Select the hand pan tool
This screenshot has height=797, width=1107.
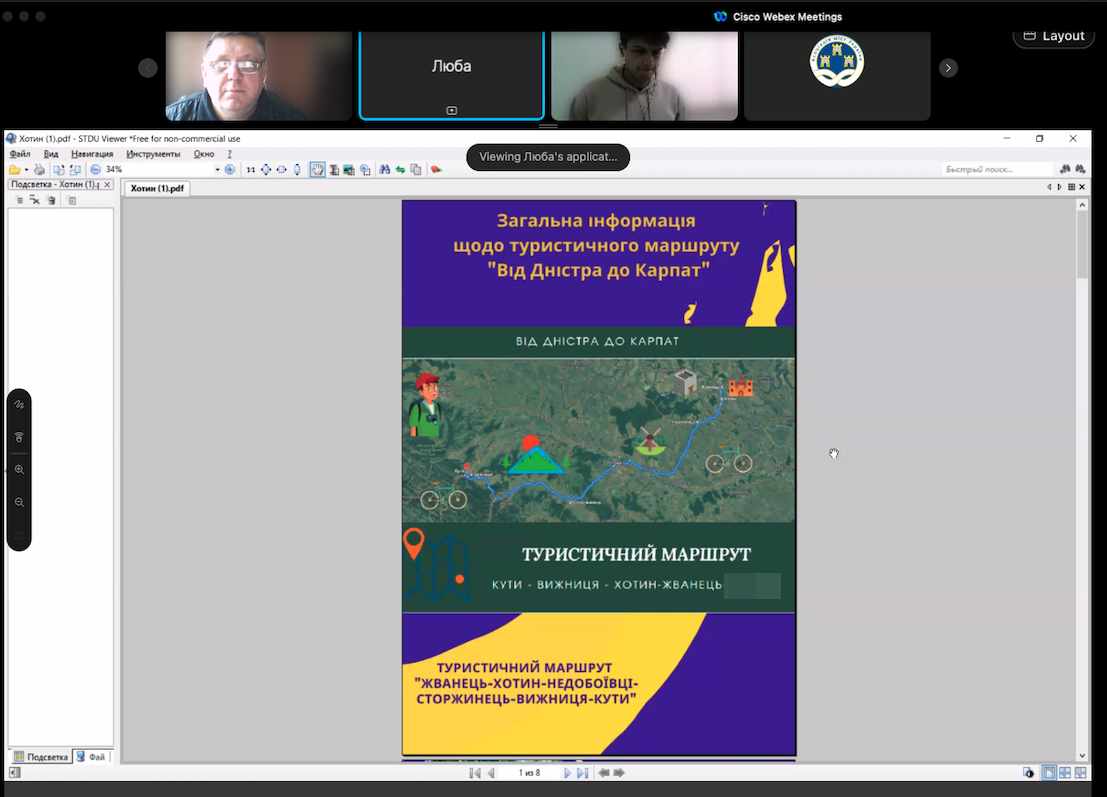click(x=317, y=170)
